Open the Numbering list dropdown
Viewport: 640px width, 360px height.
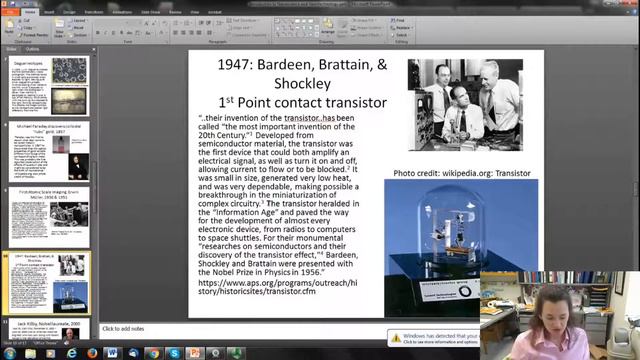tap(188, 23)
